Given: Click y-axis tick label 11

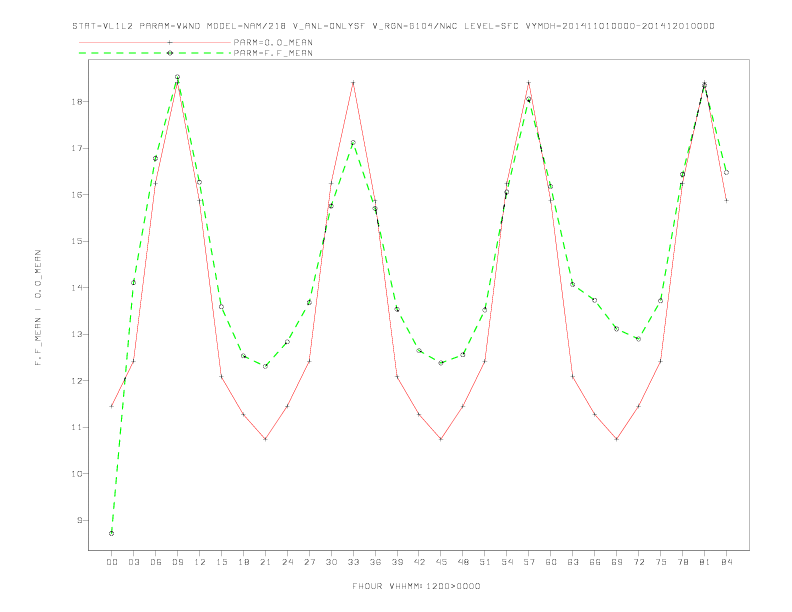Looking at the screenshot, I should click(x=77, y=427).
